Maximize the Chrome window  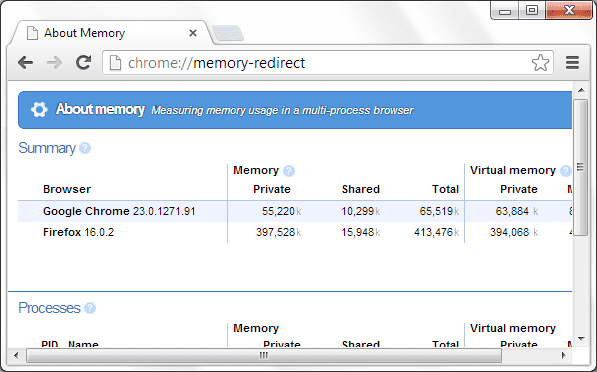[x=532, y=11]
